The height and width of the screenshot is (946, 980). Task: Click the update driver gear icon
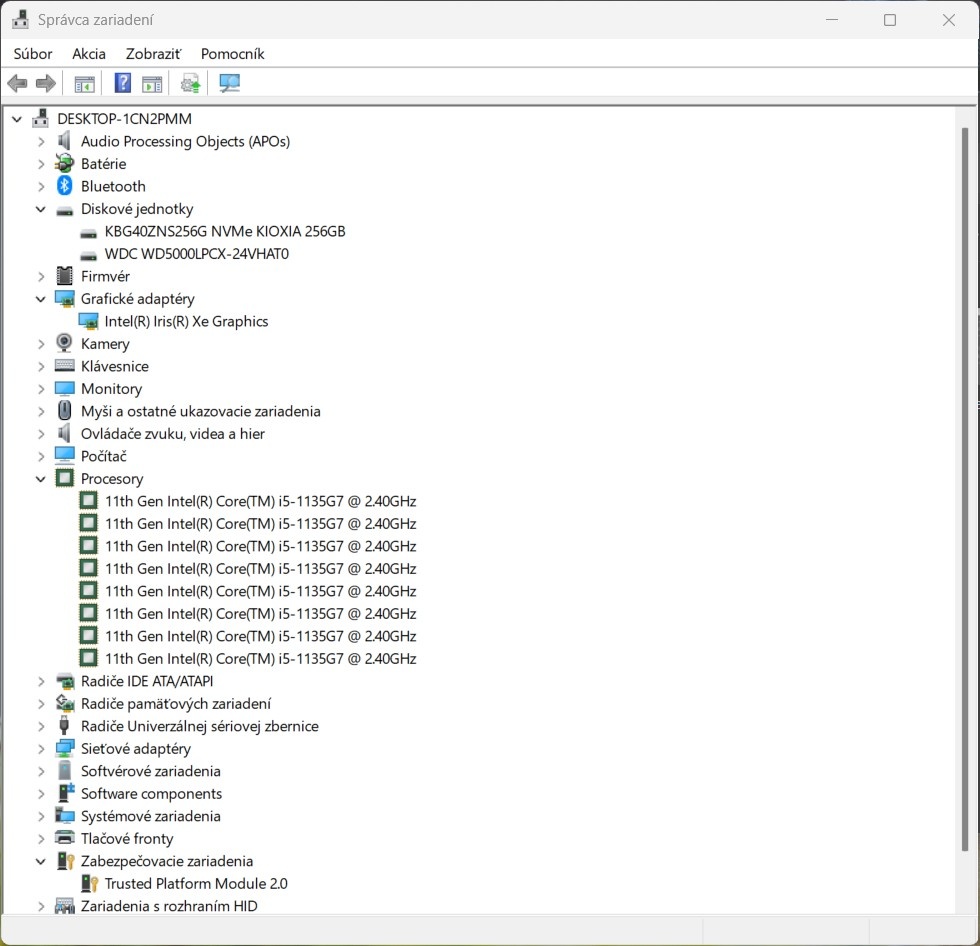pyautogui.click(x=190, y=84)
